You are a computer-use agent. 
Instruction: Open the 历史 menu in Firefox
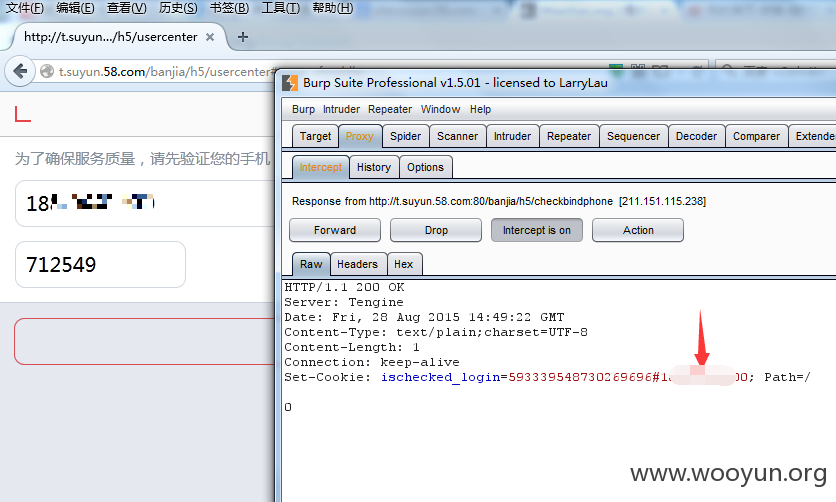(178, 7)
